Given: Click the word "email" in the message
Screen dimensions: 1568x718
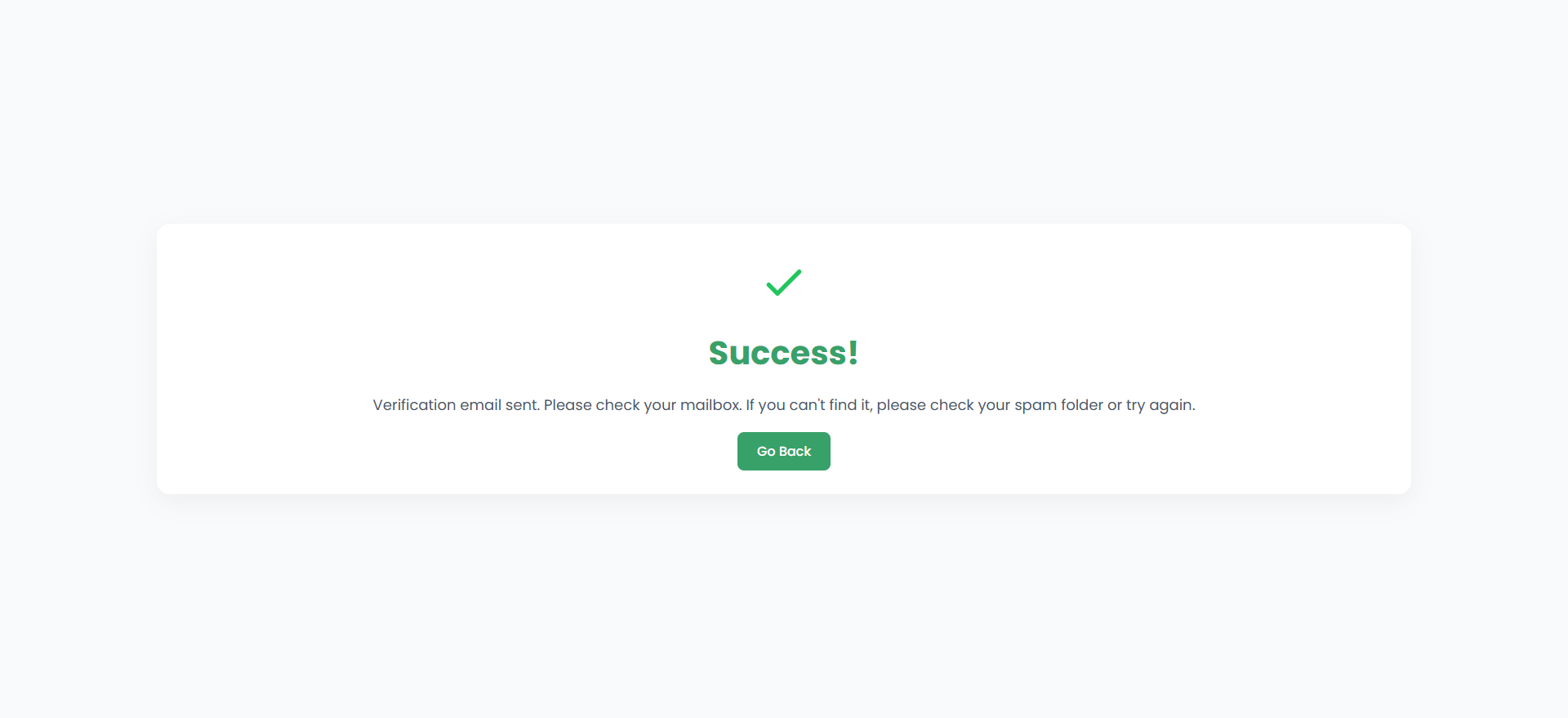Looking at the screenshot, I should tap(480, 405).
